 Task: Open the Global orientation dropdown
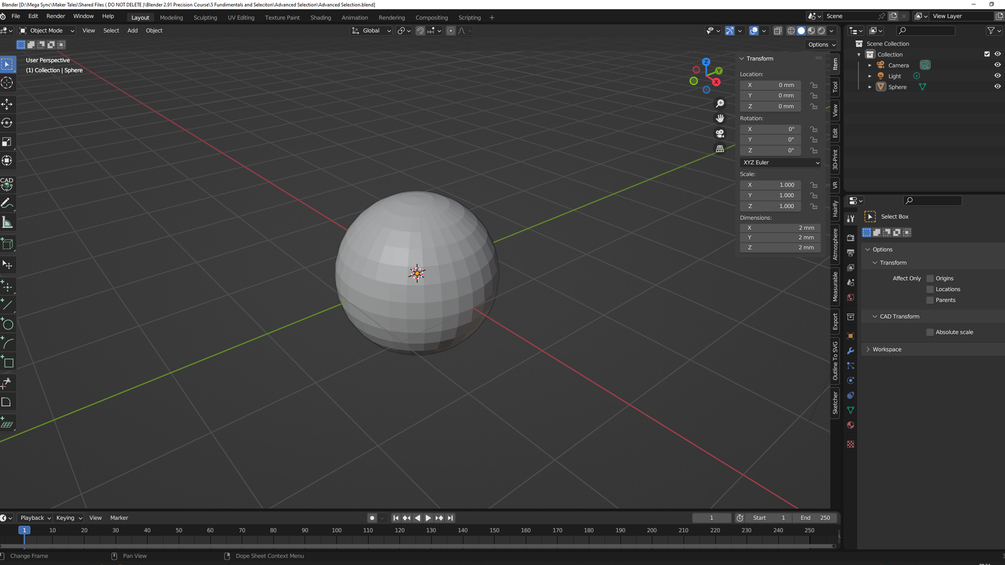click(x=371, y=30)
